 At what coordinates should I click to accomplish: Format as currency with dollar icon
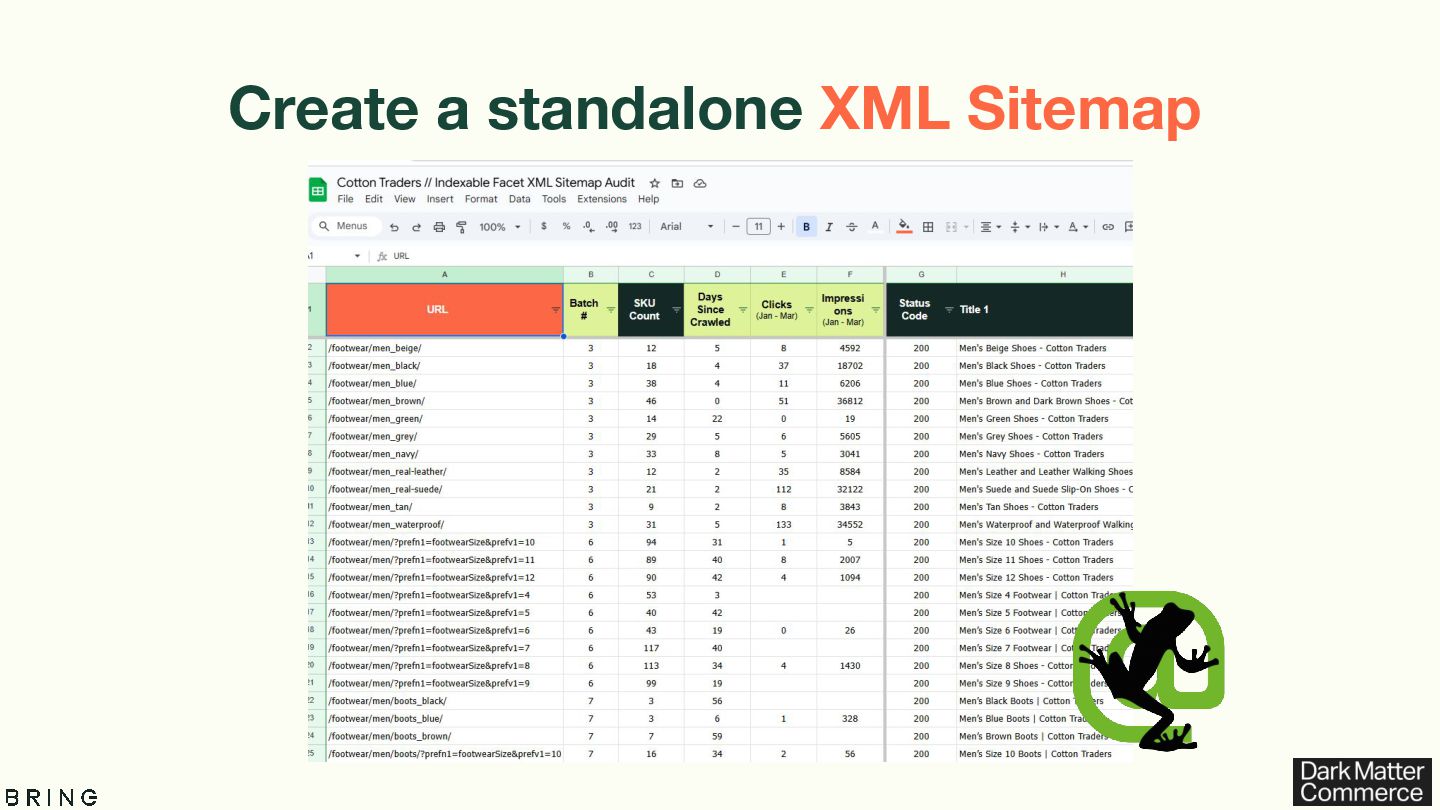point(544,227)
